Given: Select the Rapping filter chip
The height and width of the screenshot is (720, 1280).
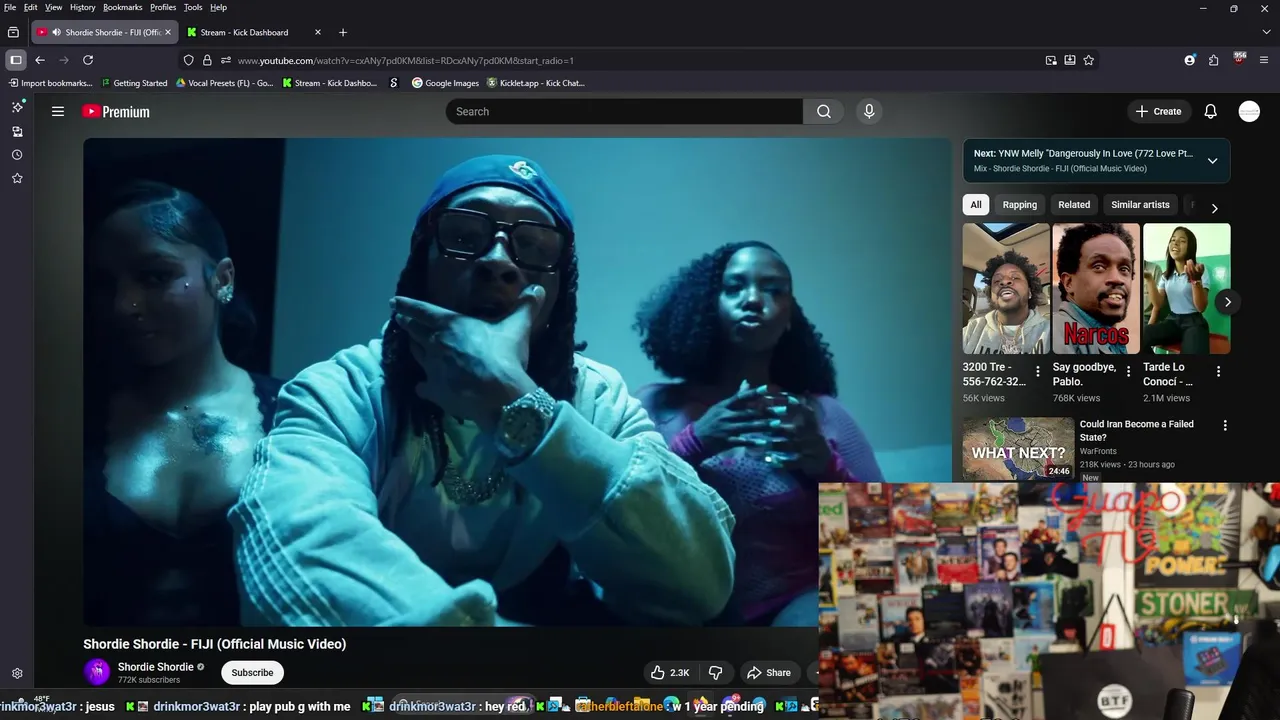Looking at the screenshot, I should (1020, 204).
